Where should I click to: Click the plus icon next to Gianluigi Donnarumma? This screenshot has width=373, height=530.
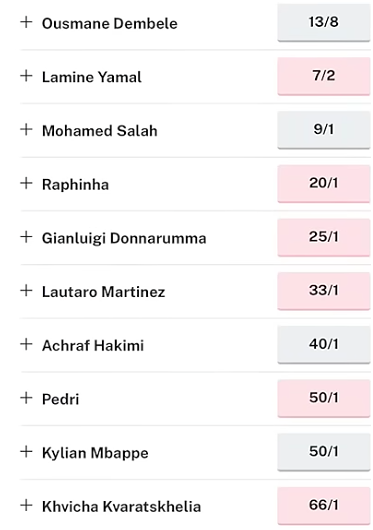26,237
